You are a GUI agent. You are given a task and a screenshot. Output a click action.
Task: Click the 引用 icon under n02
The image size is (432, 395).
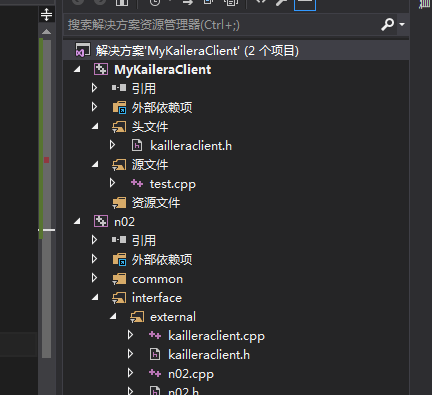pos(119,240)
